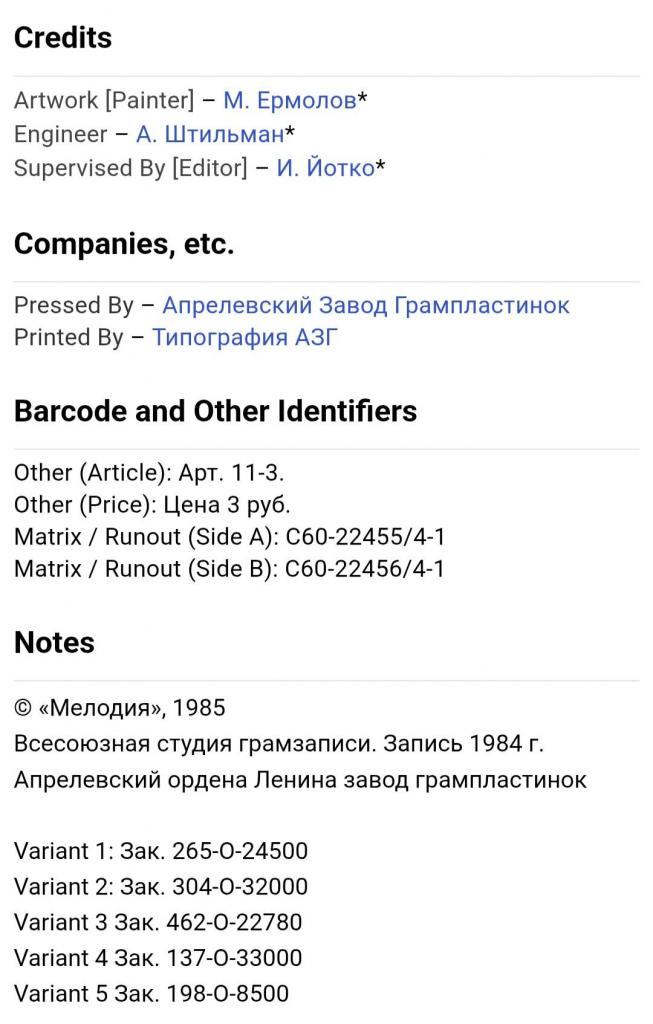Image resolution: width=653 pixels, height=1024 pixels.
Task: Click the «Мелодия», 1985 copyright line
Action: click(120, 708)
